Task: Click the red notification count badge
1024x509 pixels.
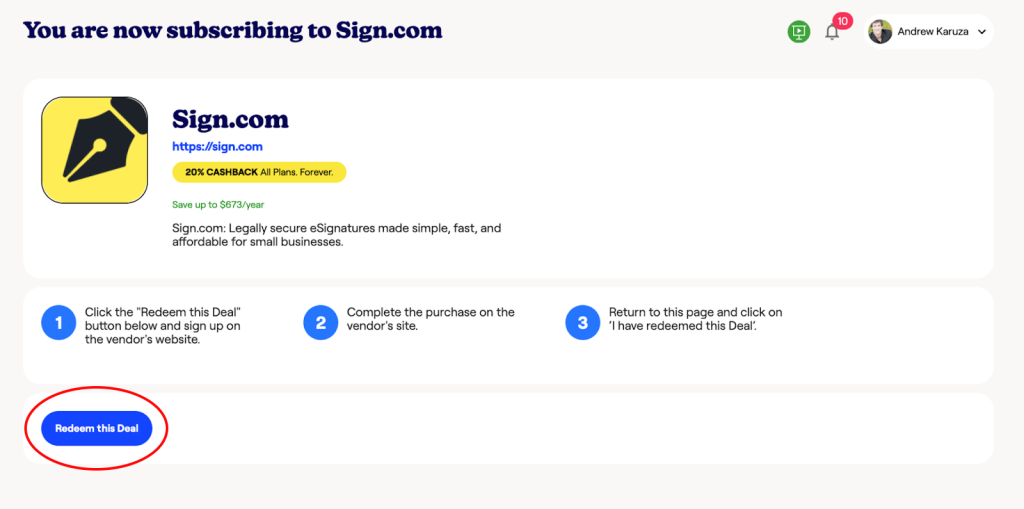Action: (842, 21)
